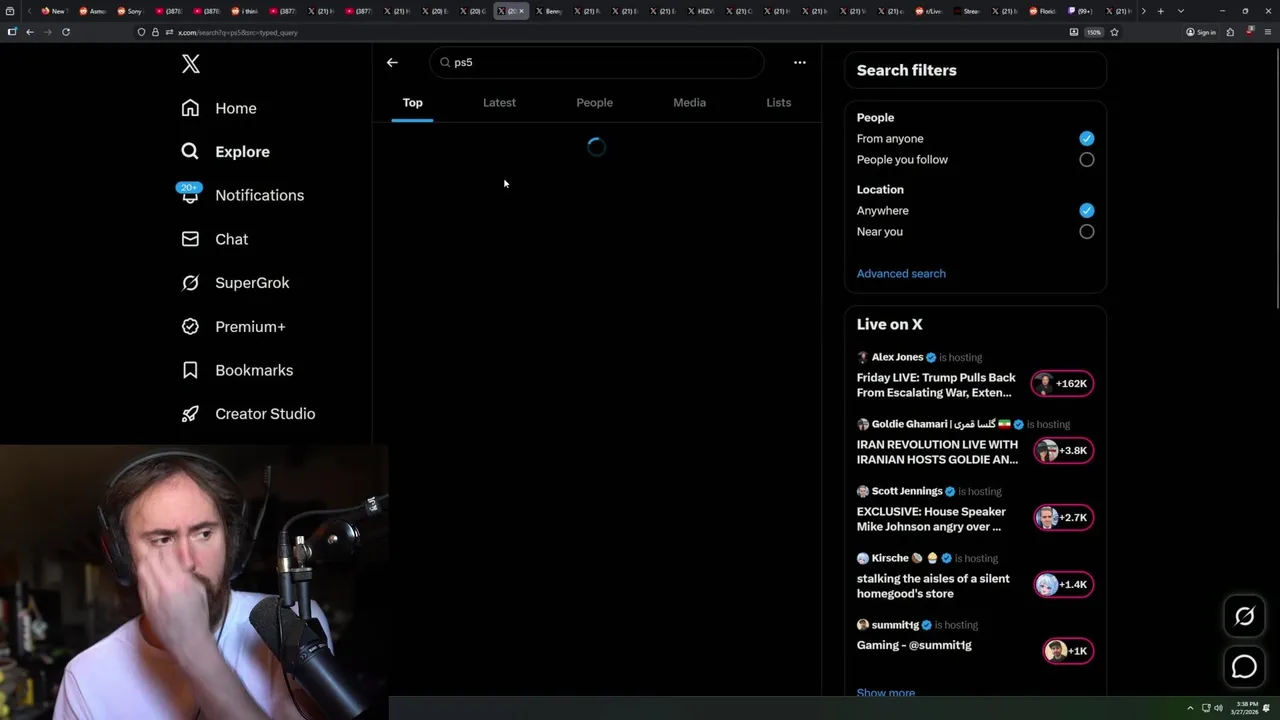Switch to the Lists search tab

(778, 102)
